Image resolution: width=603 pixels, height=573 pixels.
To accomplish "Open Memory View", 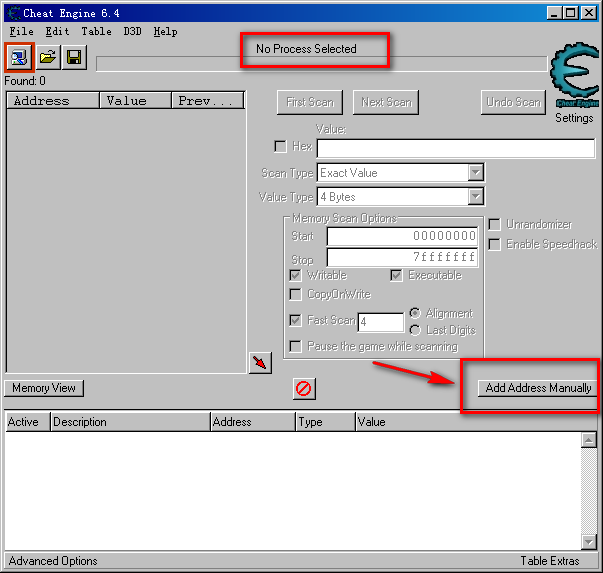I will coord(44,388).
